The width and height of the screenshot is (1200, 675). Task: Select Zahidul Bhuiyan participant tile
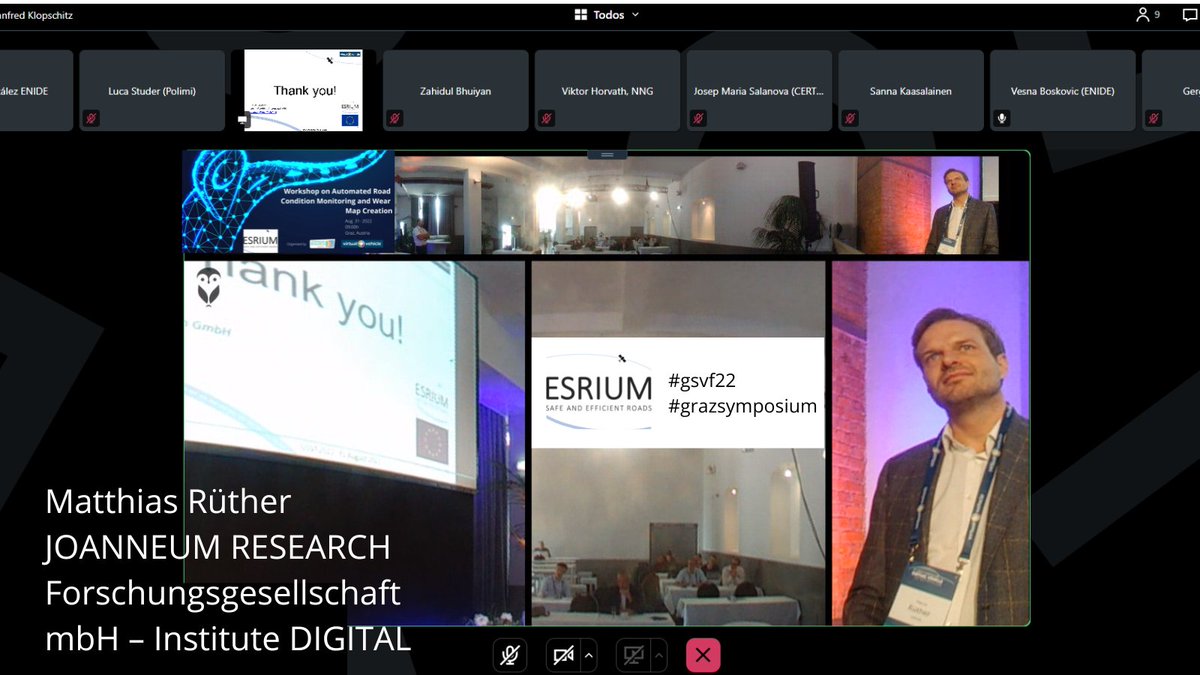[x=456, y=91]
